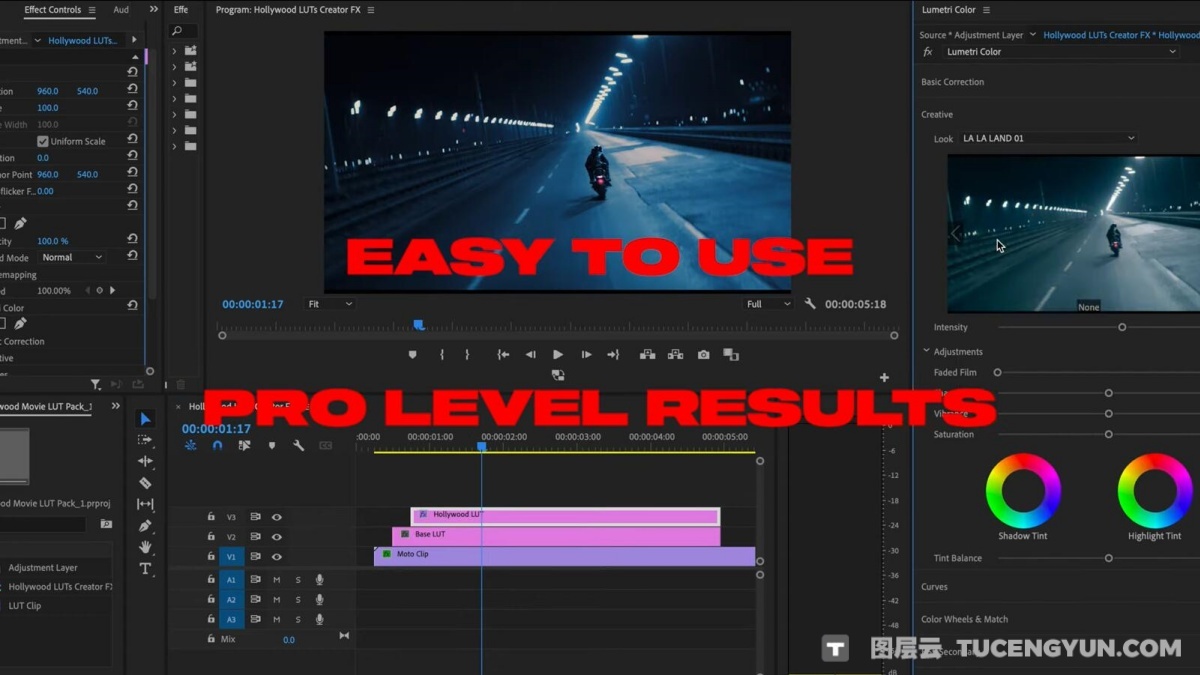
Task: Click the Lift button
Action: (x=648, y=355)
